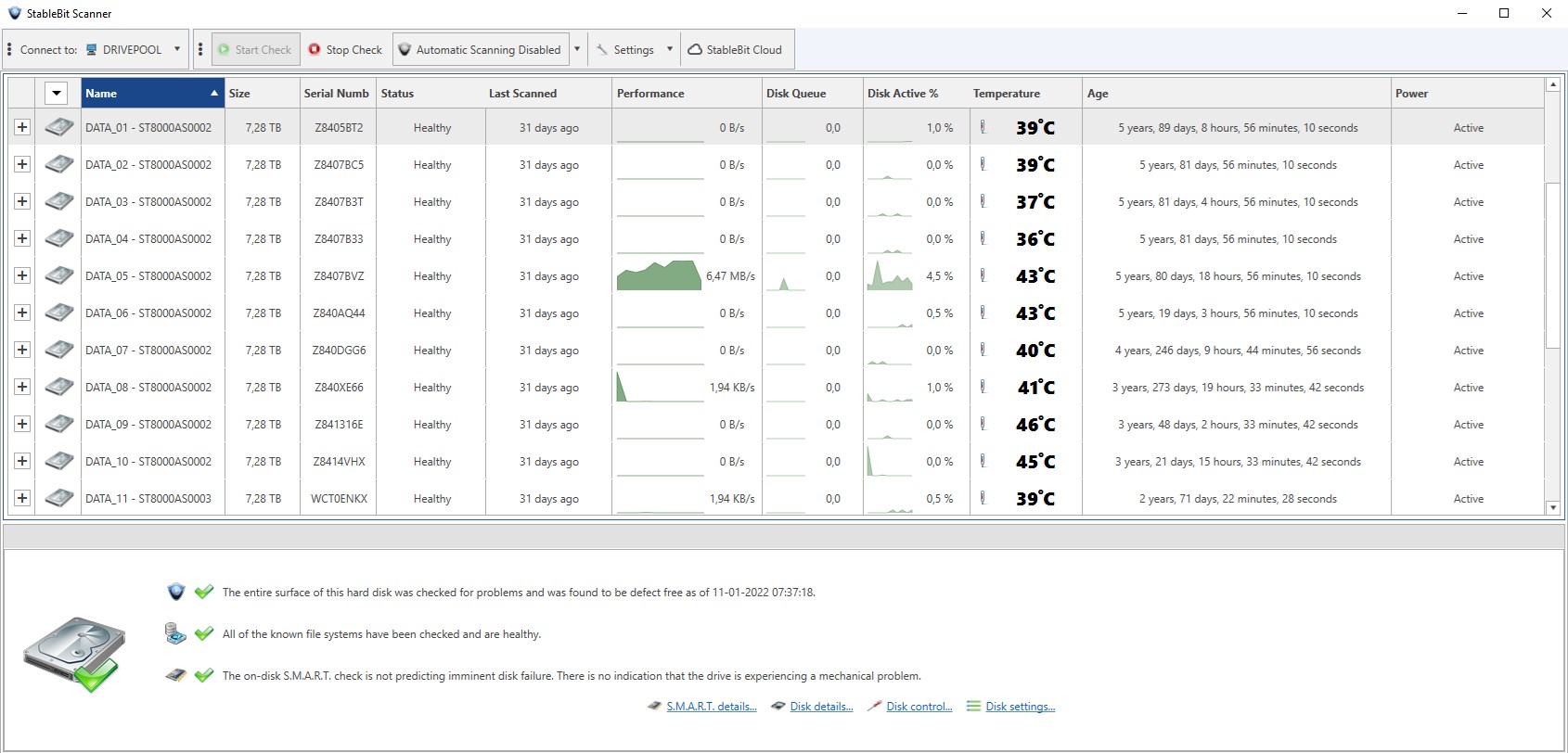Image resolution: width=1568 pixels, height=753 pixels.
Task: Click the disk list vertical scrollbar thumb
Action: pyautogui.click(x=1552, y=265)
